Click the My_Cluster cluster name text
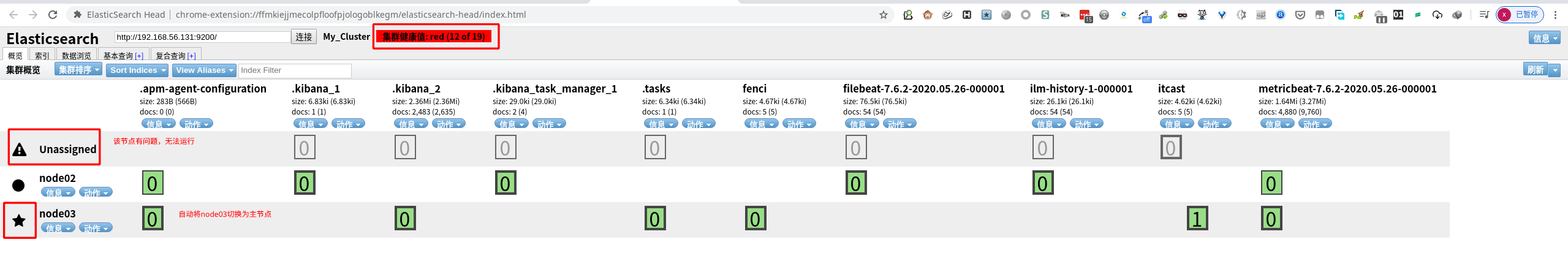Viewport: 1568px width, 264px height. 346,37
